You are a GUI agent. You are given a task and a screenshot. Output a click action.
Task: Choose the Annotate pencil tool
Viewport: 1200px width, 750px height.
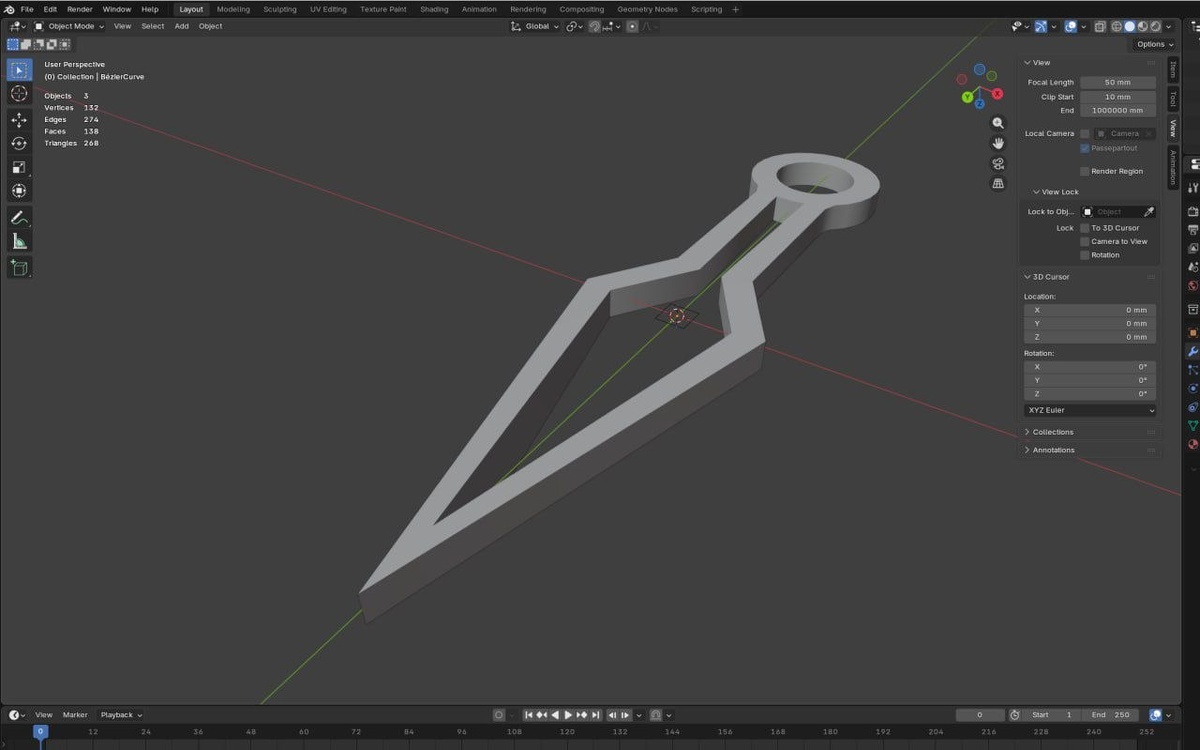pyautogui.click(x=19, y=217)
